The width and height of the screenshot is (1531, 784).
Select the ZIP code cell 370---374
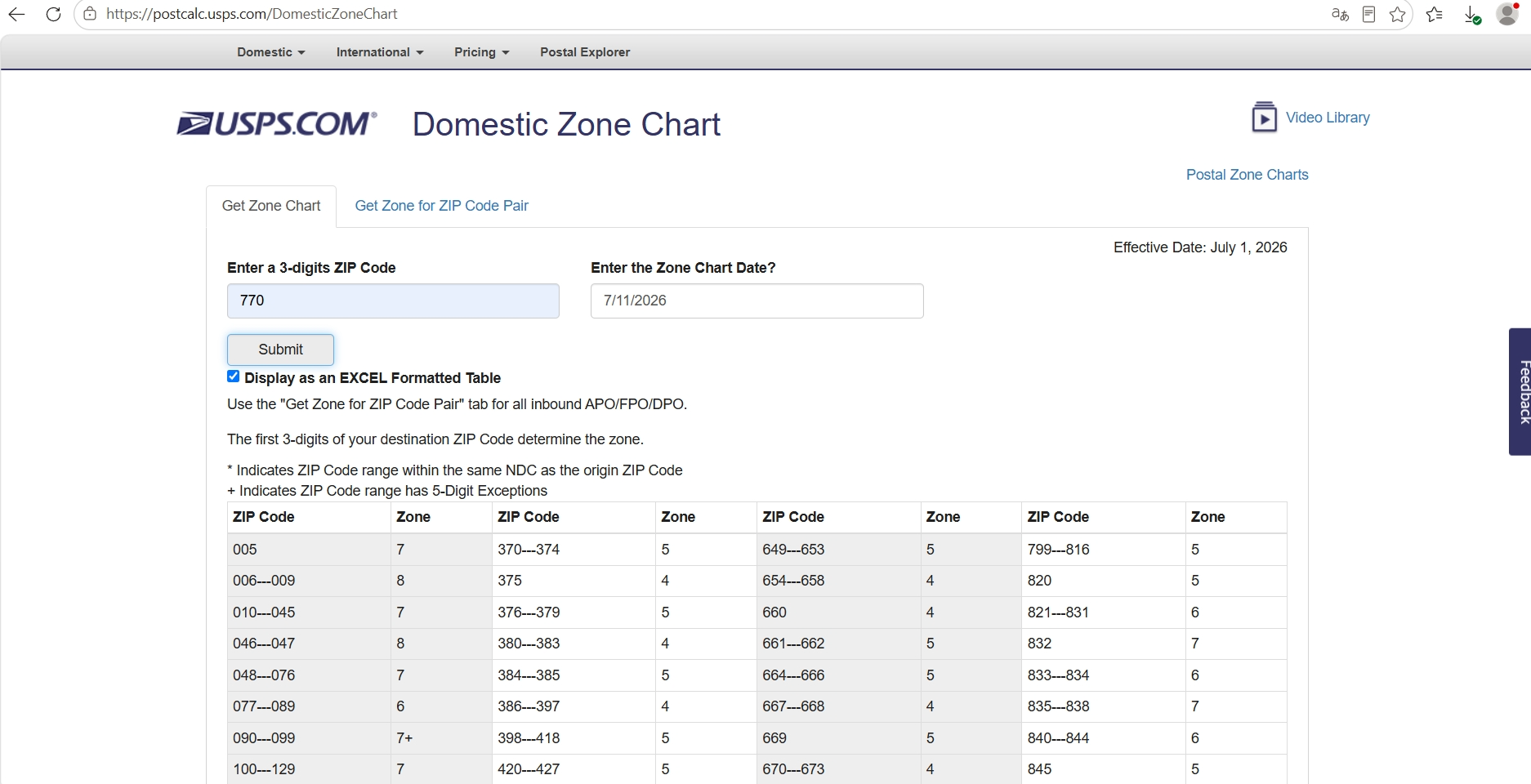(x=574, y=550)
